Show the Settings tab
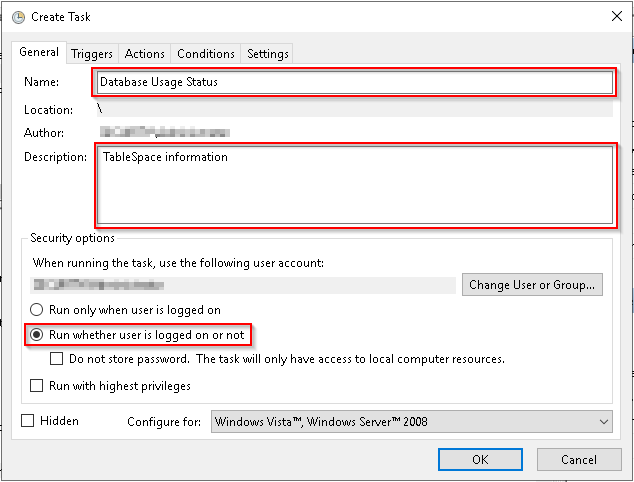634x482 pixels. click(x=267, y=54)
